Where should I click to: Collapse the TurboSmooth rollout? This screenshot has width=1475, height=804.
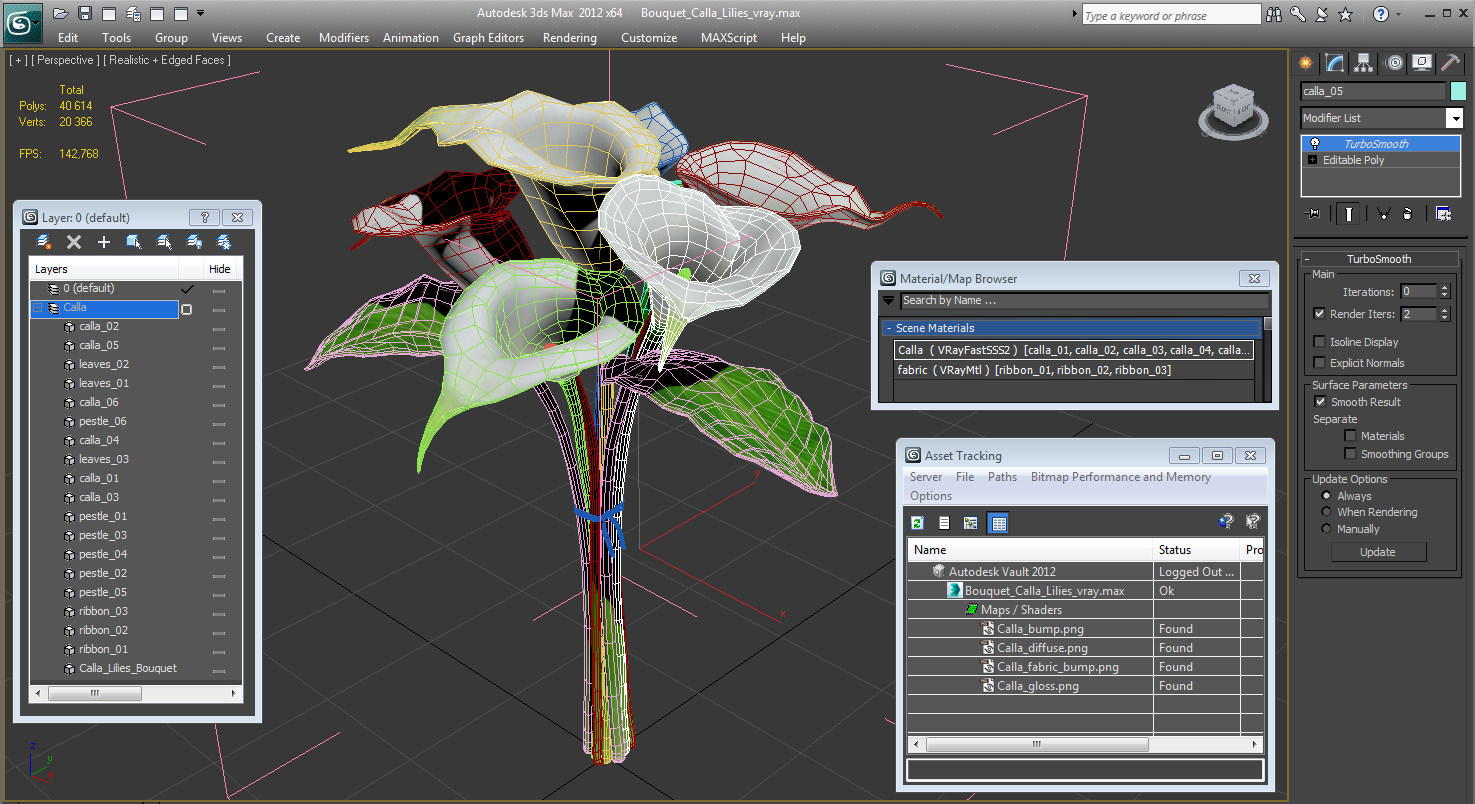(x=1307, y=259)
